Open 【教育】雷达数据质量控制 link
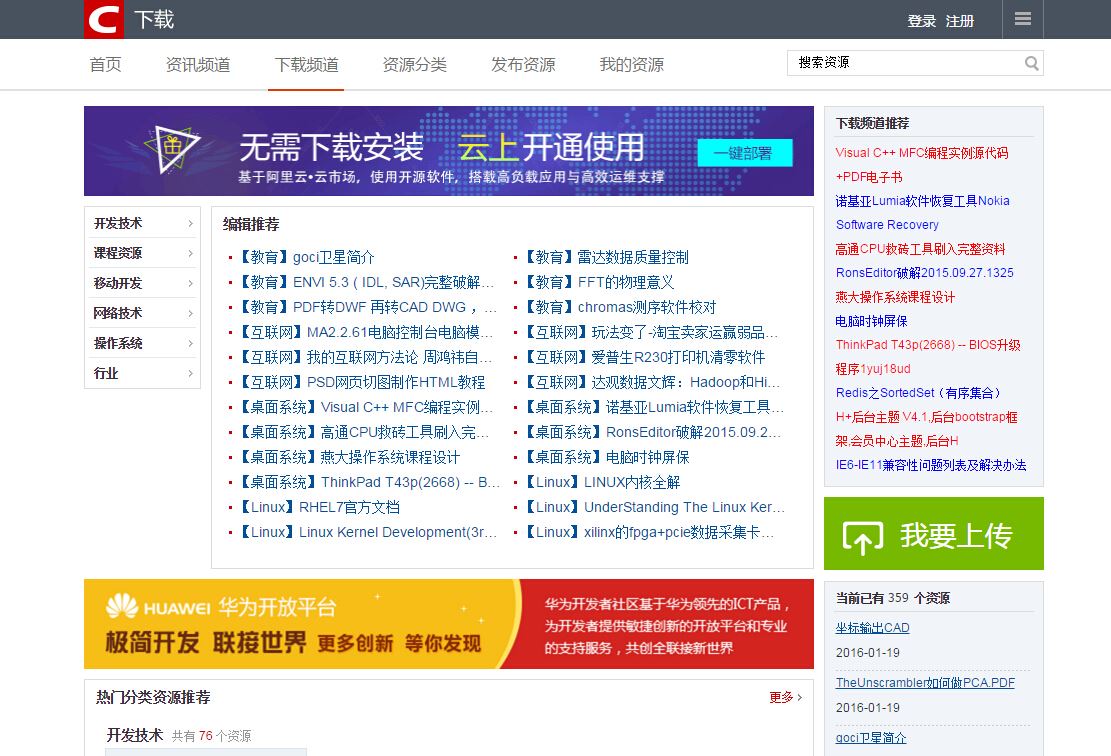This screenshot has width=1111, height=756. click(606, 257)
